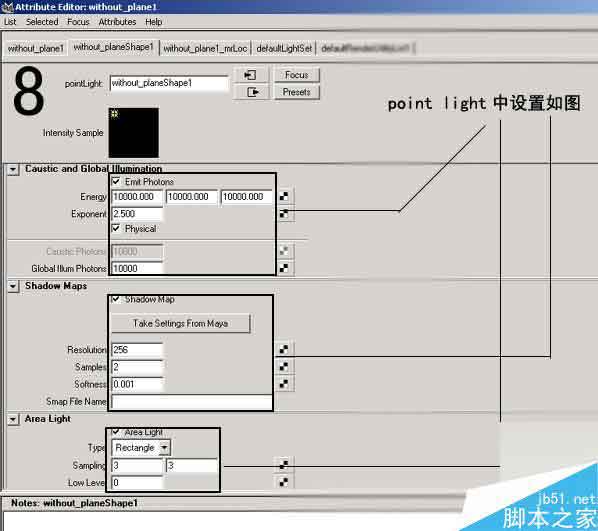Screen dimensions: 598x531
Task: Click the Smap File Name field
Action: (192, 402)
